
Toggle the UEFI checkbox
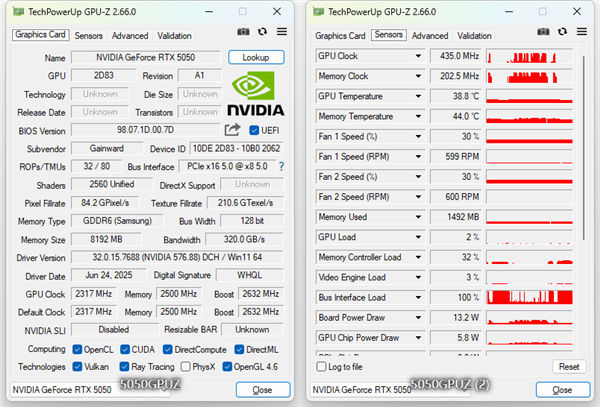pyautogui.click(x=254, y=130)
